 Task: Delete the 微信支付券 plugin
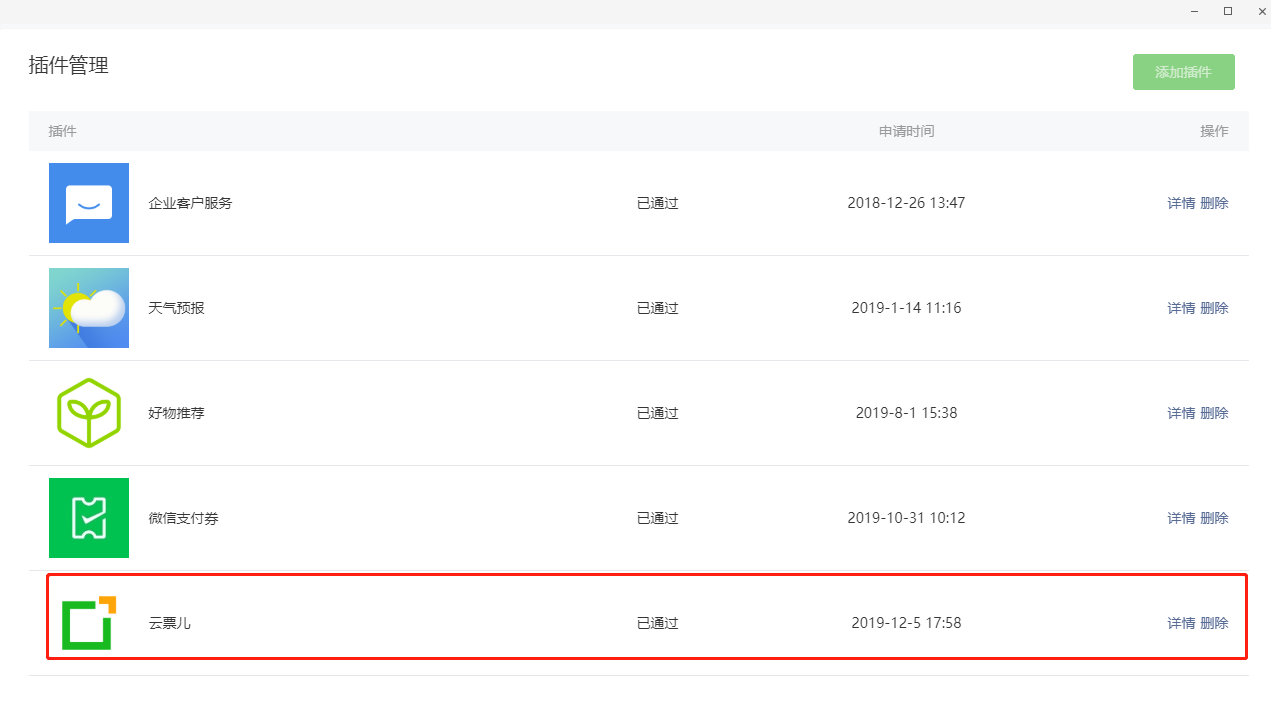point(1214,518)
